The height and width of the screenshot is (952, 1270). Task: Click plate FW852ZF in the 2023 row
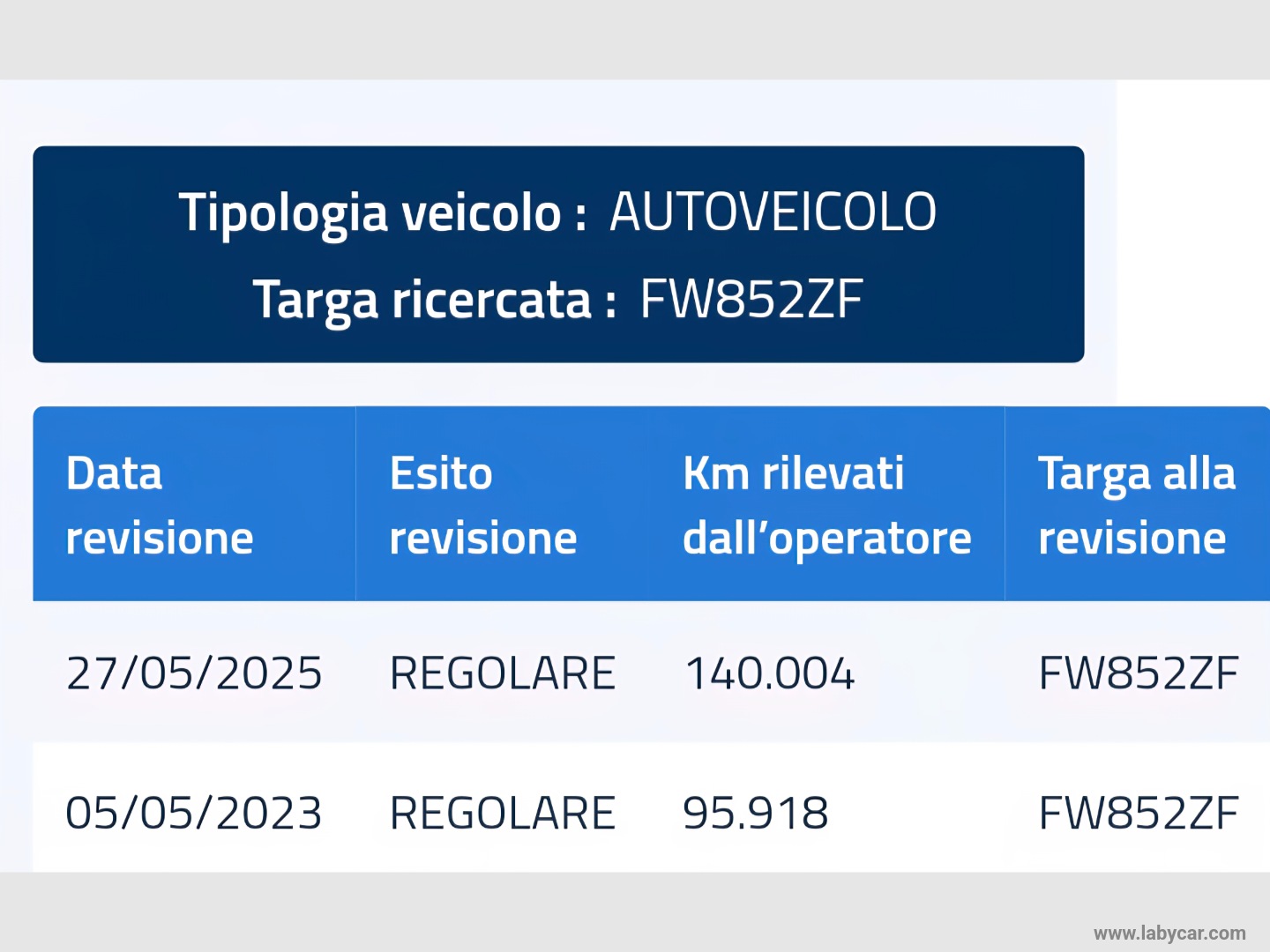pyautogui.click(x=1139, y=813)
